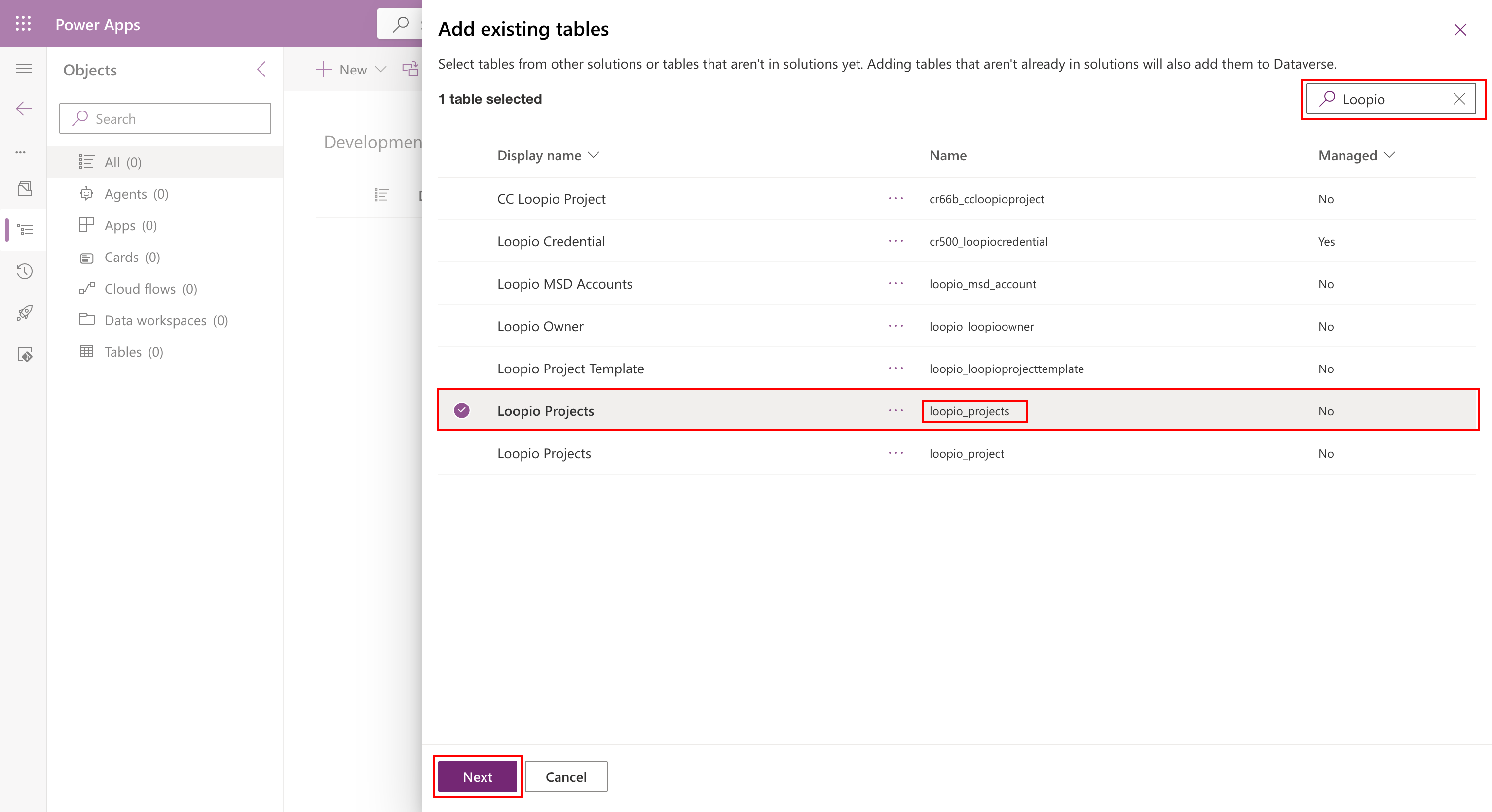Image resolution: width=1492 pixels, height=812 pixels.
Task: Select the Loopio Credential row
Action: pyautogui.click(x=957, y=241)
